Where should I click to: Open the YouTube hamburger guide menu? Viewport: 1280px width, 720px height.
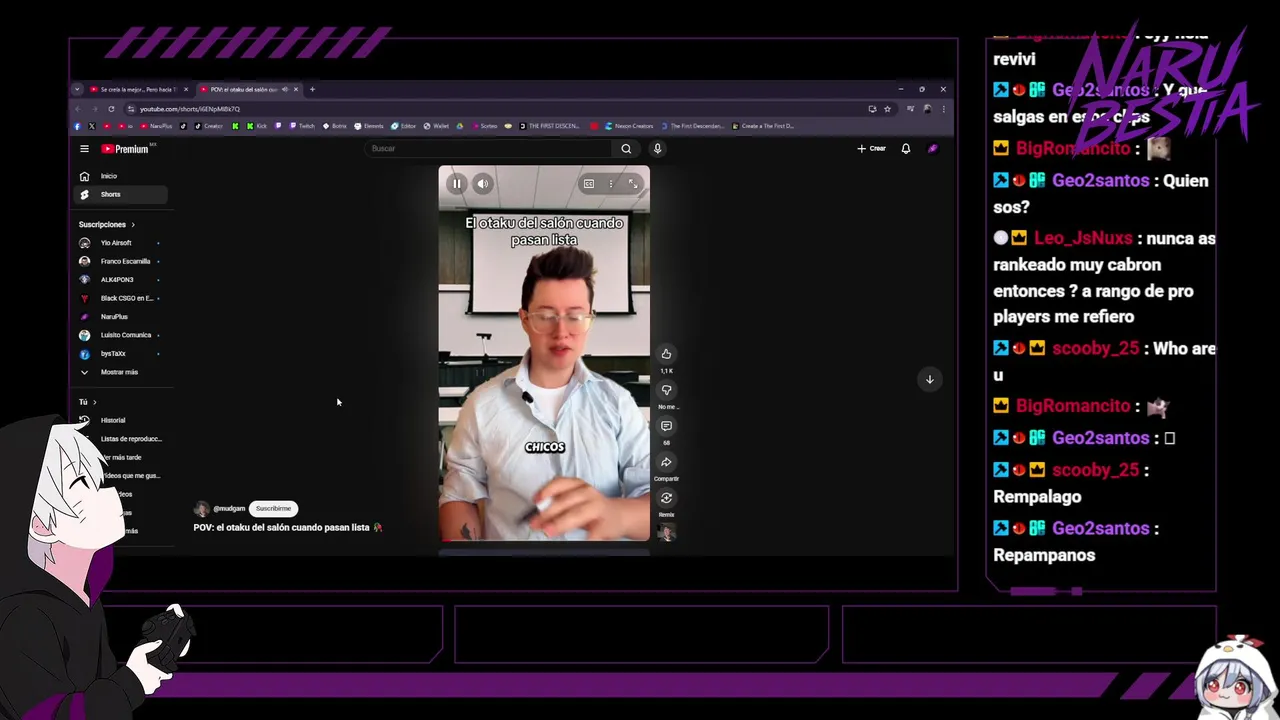click(84, 149)
